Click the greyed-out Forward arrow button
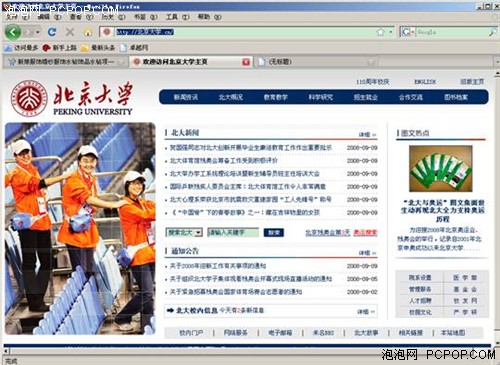Viewport: 500px width, 365px height. pyautogui.click(x=28, y=32)
